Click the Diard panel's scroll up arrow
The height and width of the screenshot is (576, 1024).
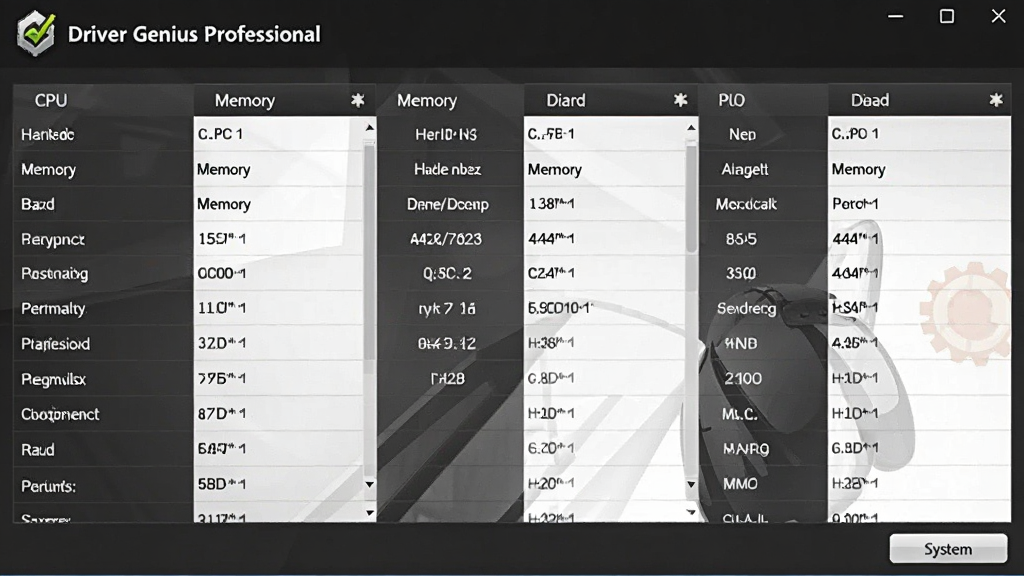[x=691, y=127]
